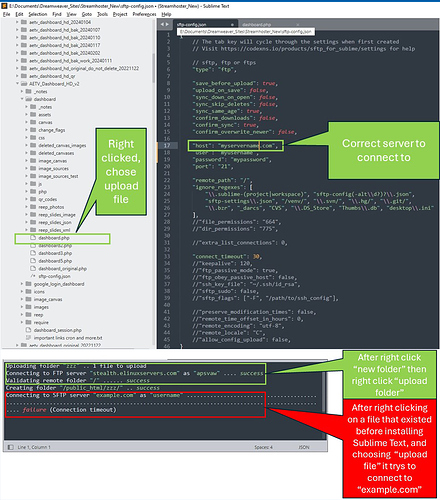Click the "type": "ftp" line in editor
Screen dimensions: 440x500
click(x=215, y=69)
